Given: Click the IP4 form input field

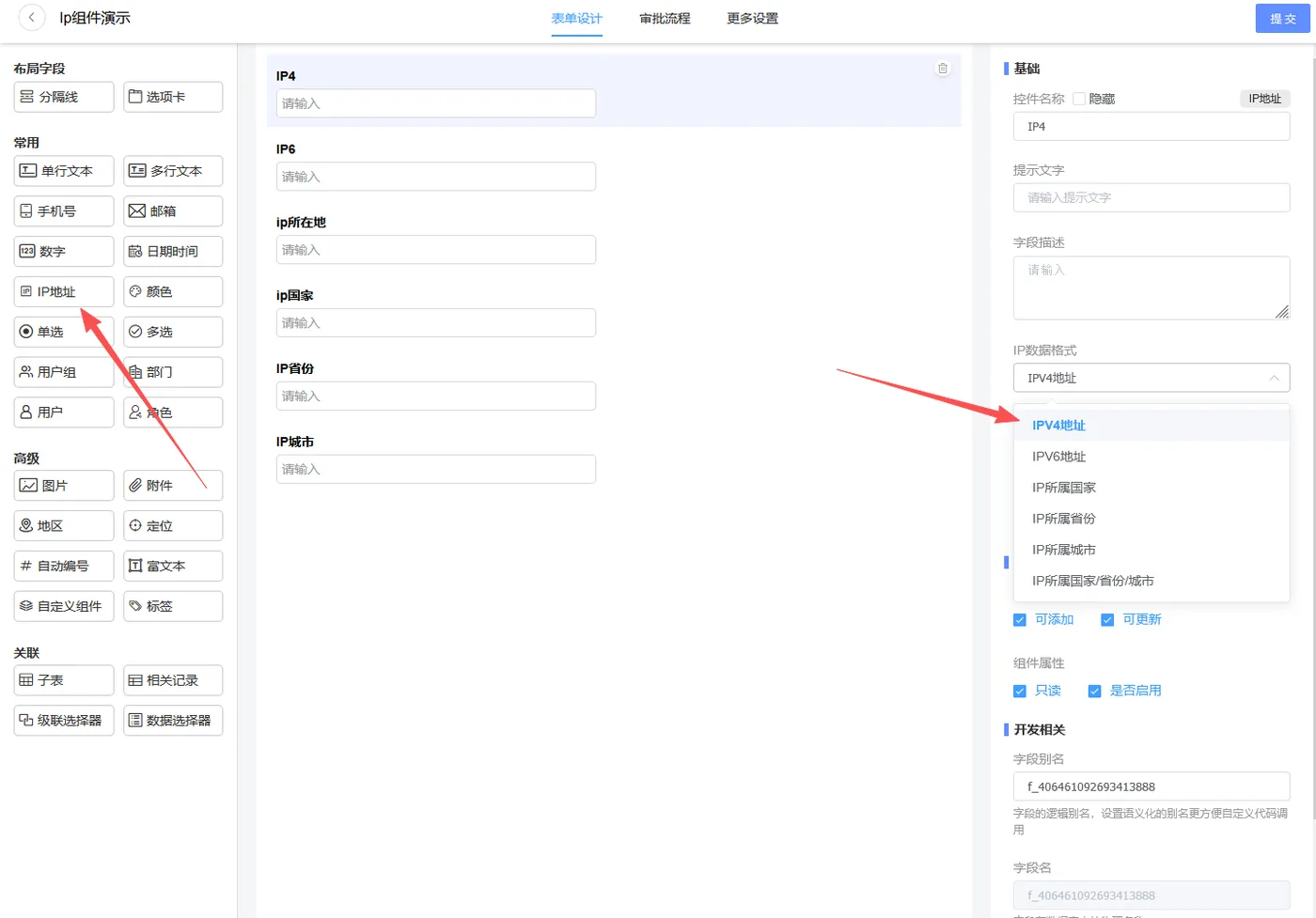Looking at the screenshot, I should click(436, 103).
